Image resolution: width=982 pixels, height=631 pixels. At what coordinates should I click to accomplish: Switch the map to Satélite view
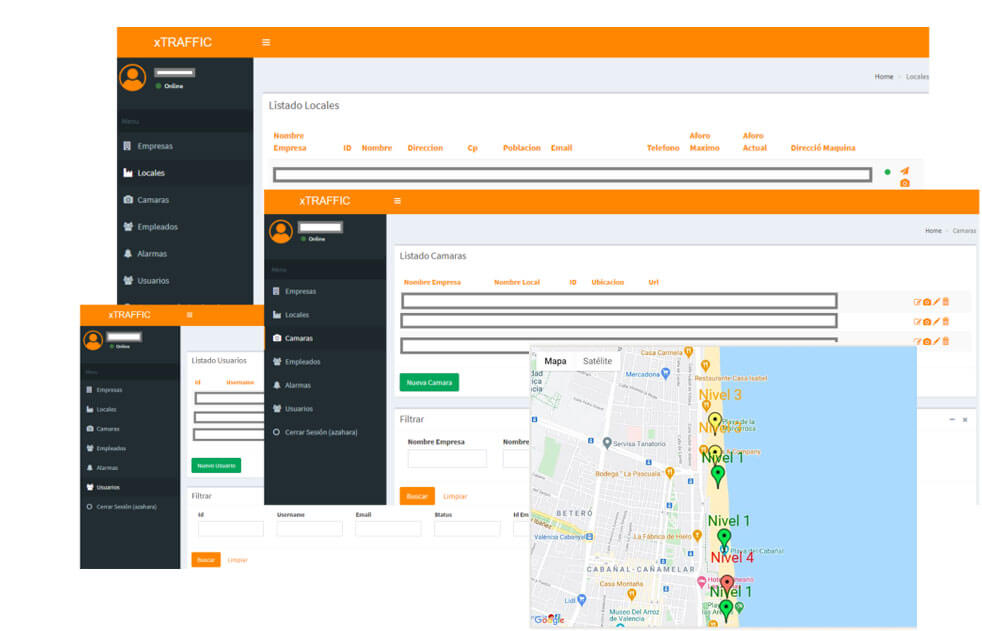[x=597, y=361]
